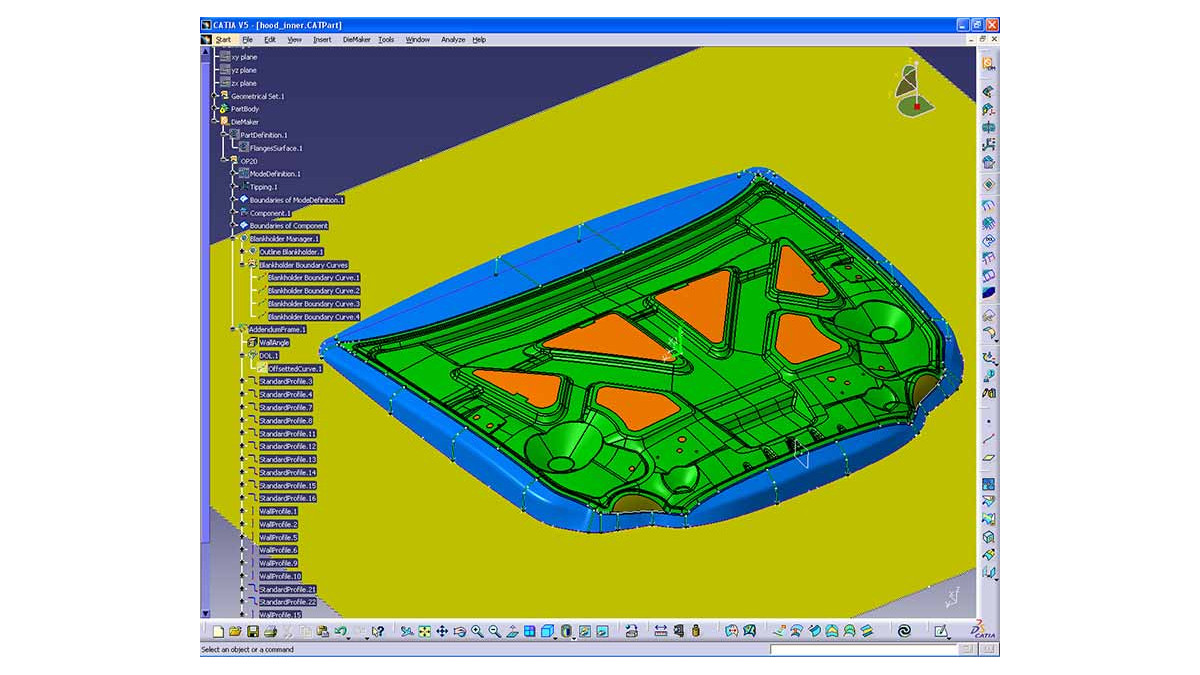
Task: Collapse the DieMaker tree node
Action: pyautogui.click(x=213, y=122)
